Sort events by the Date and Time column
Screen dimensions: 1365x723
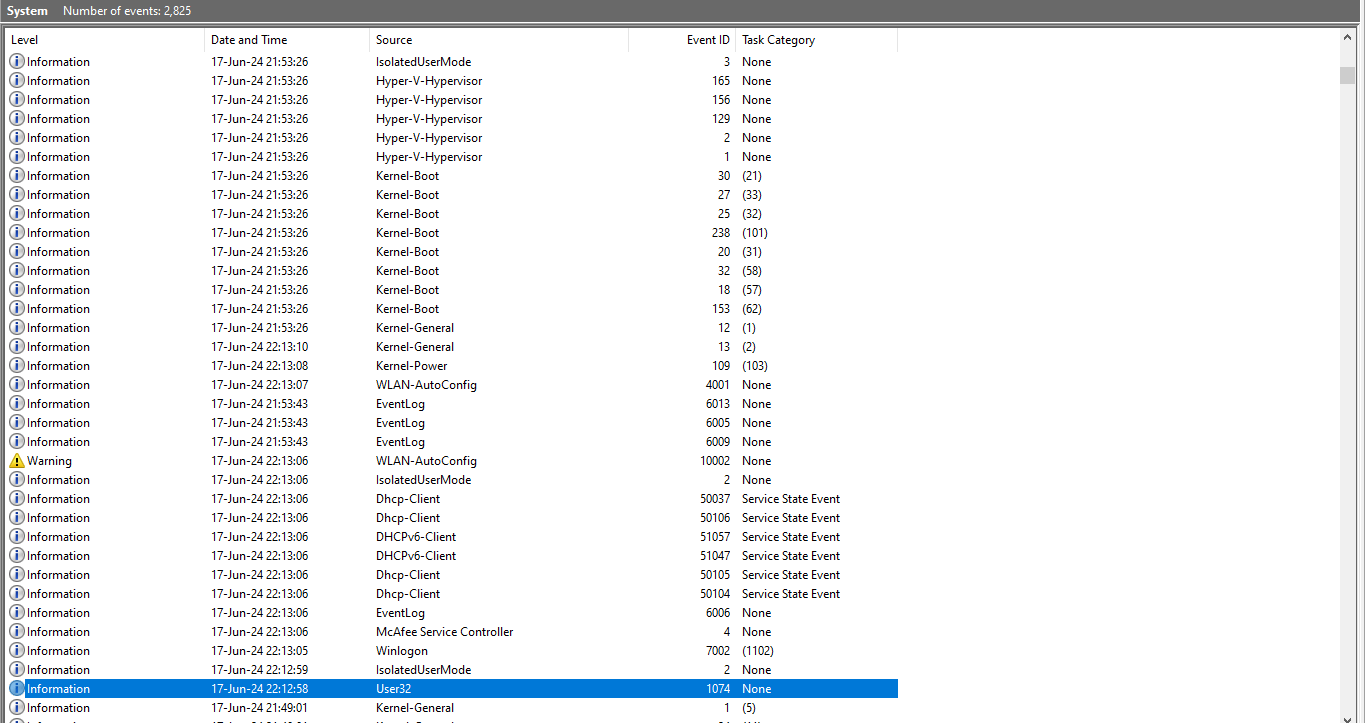[287, 40]
